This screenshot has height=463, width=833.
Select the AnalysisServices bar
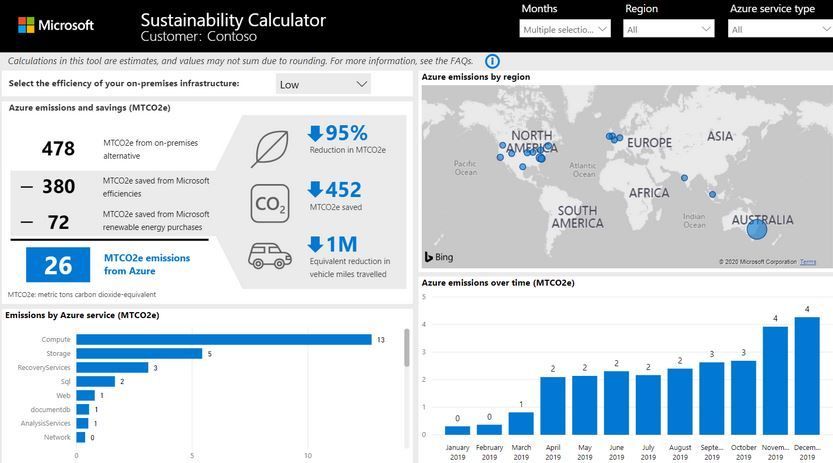pyautogui.click(x=82, y=423)
